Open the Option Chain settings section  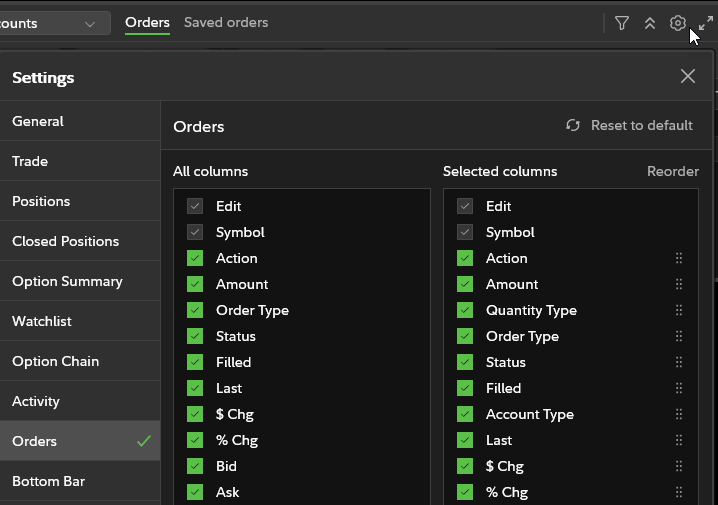click(x=56, y=361)
